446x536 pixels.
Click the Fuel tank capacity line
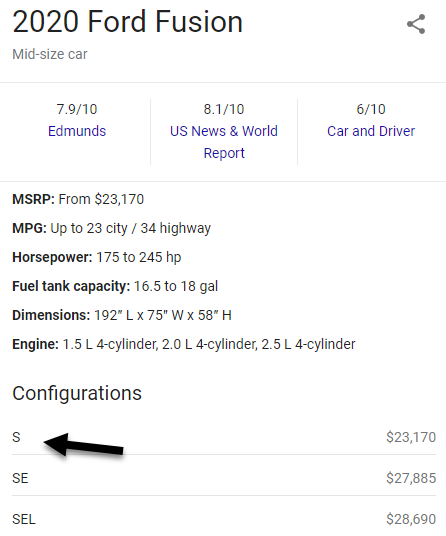pos(115,286)
